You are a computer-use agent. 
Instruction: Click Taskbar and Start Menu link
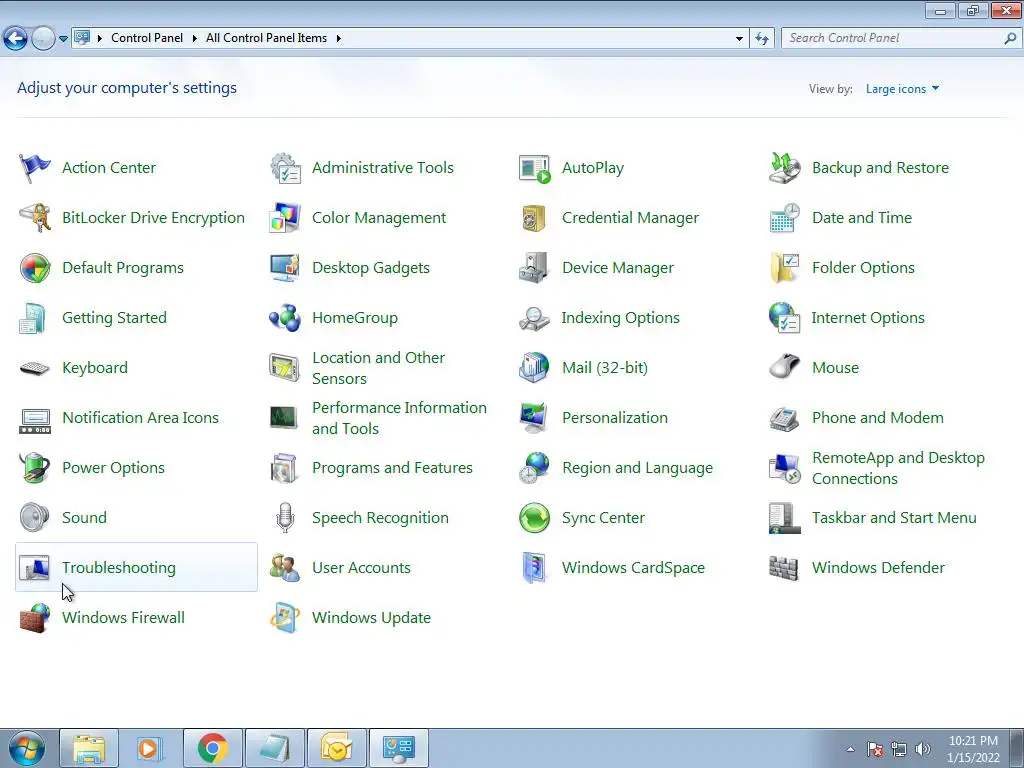(x=894, y=518)
